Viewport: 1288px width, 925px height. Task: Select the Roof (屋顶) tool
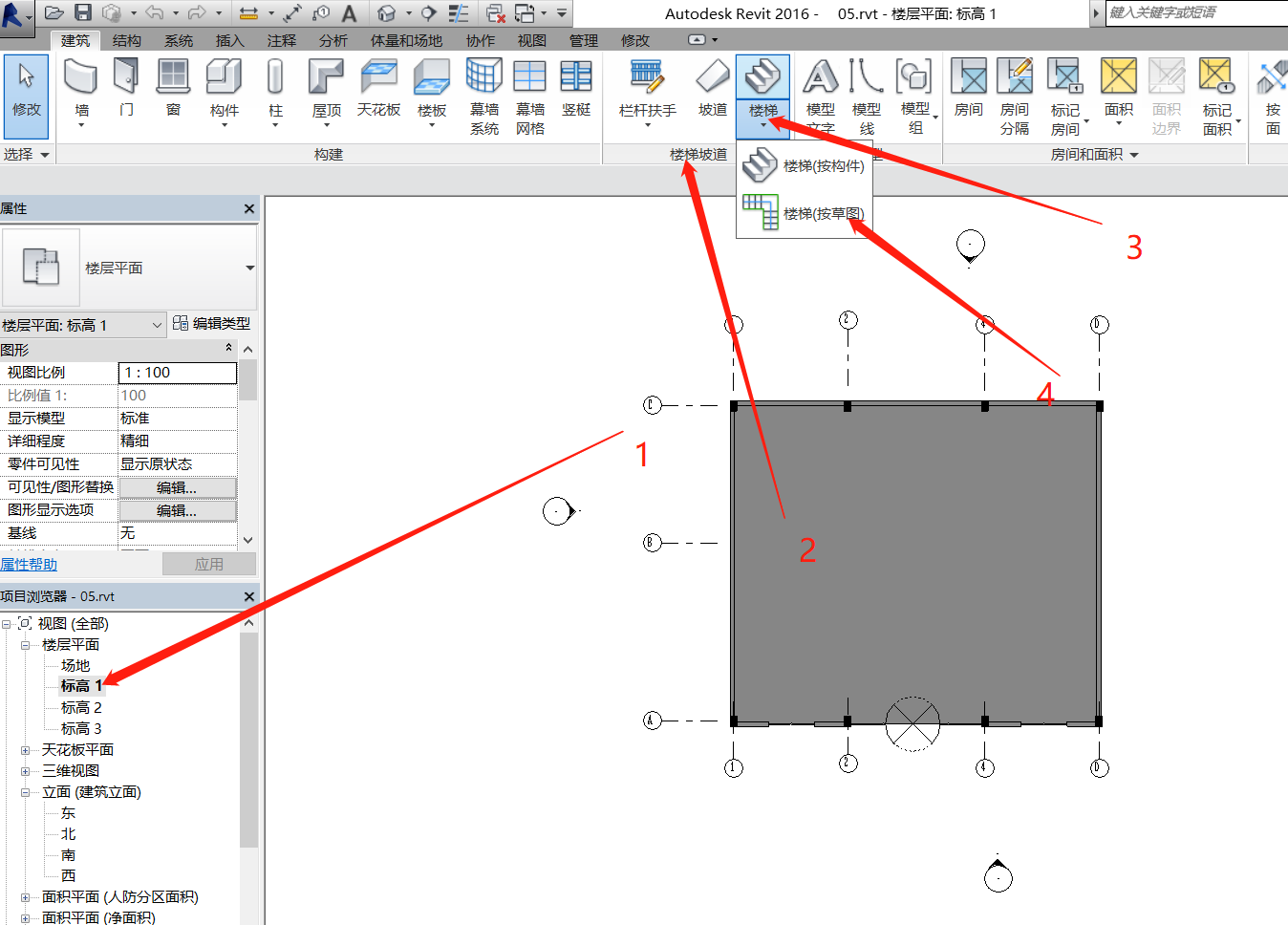[x=326, y=88]
